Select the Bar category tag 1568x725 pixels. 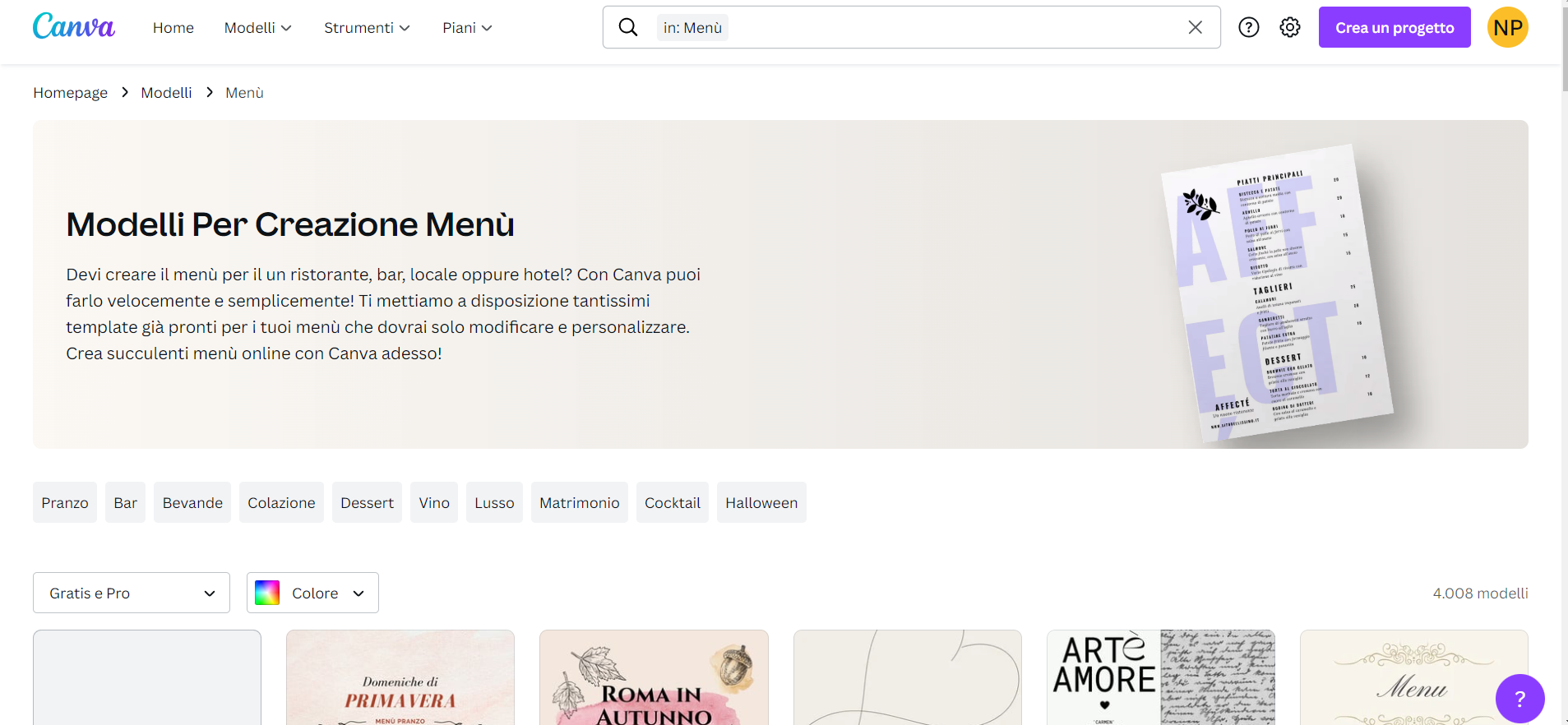pyautogui.click(x=126, y=502)
